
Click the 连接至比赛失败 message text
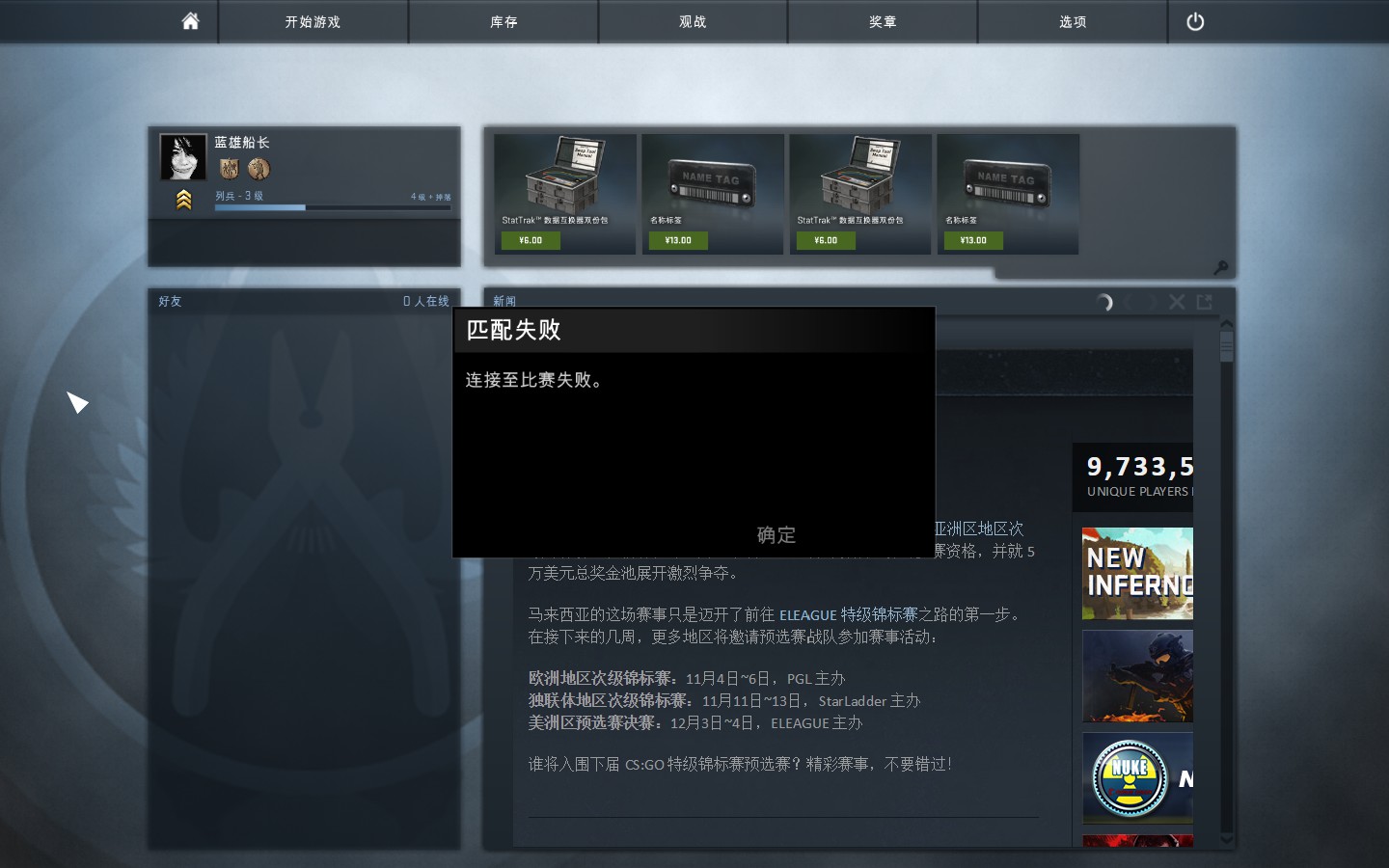536,380
